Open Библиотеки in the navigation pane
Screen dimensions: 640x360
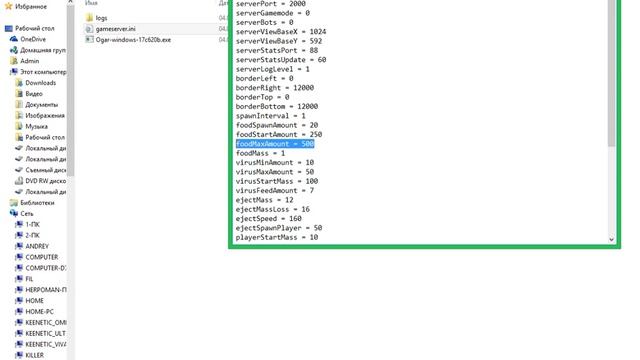[x=32, y=203]
